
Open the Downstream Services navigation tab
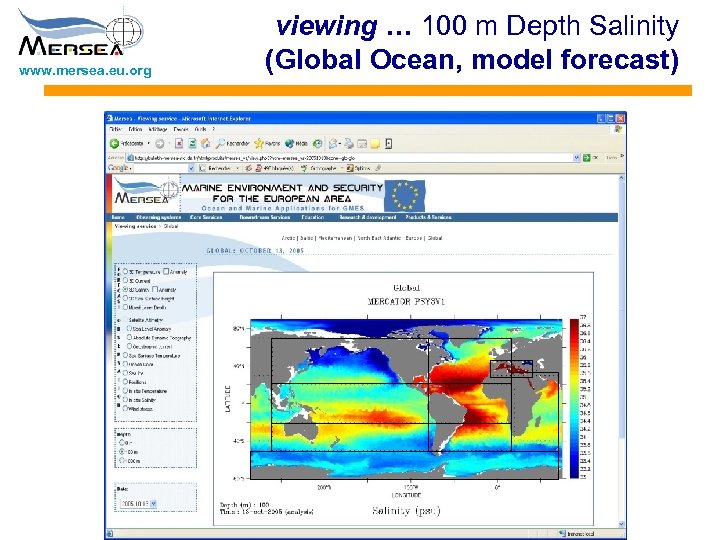[x=264, y=217]
